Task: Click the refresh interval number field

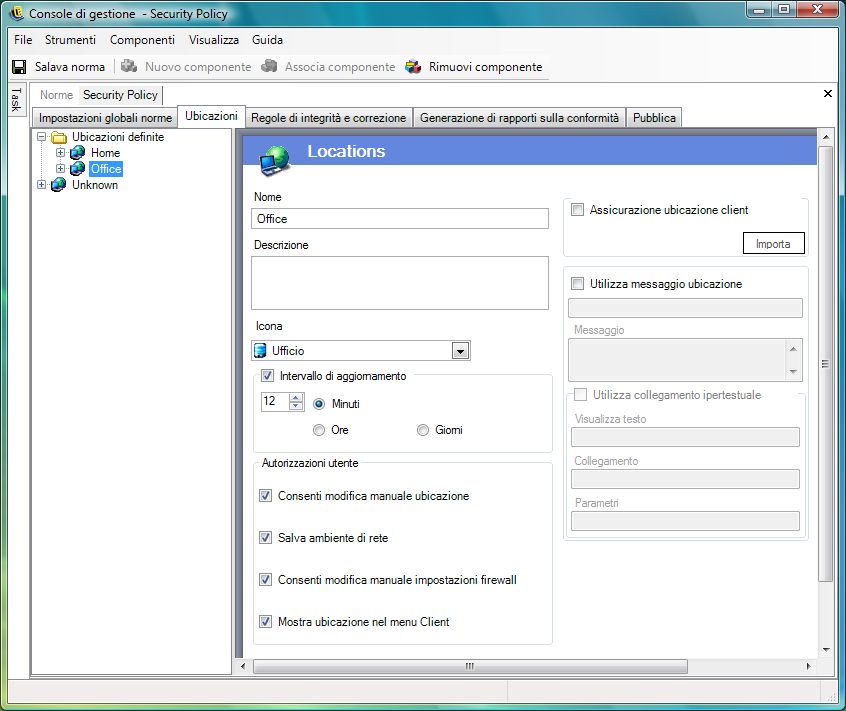Action: pos(275,401)
